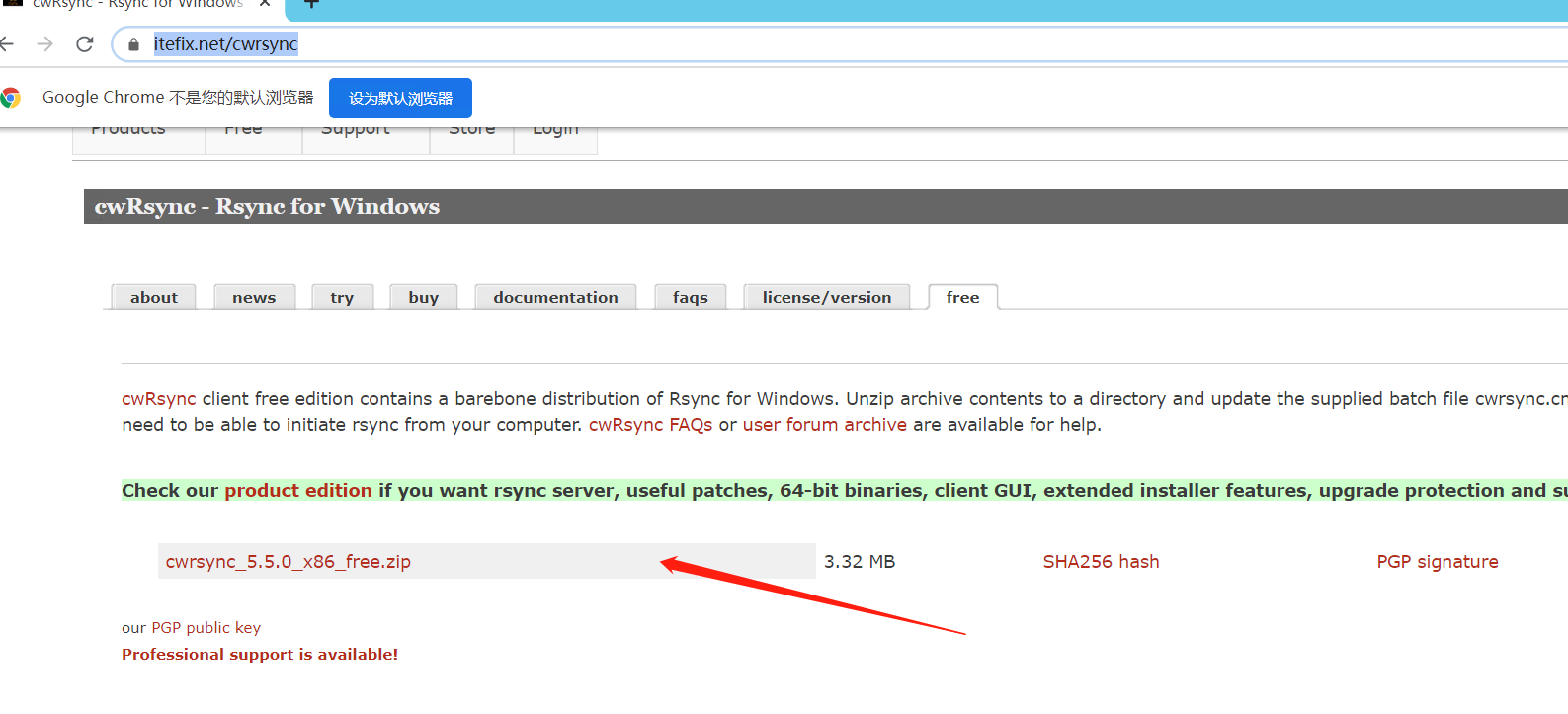Switch to the 'buy' tab
The width and height of the screenshot is (1568, 714).
coord(424,297)
